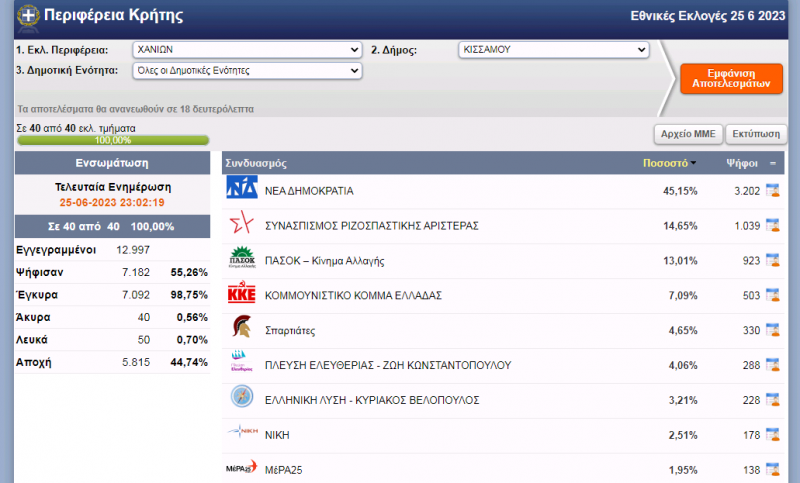
Task: Open the Εκλ. Περιφέρεια dropdown showing ΧΑΝΙΩΝ
Action: tap(247, 50)
